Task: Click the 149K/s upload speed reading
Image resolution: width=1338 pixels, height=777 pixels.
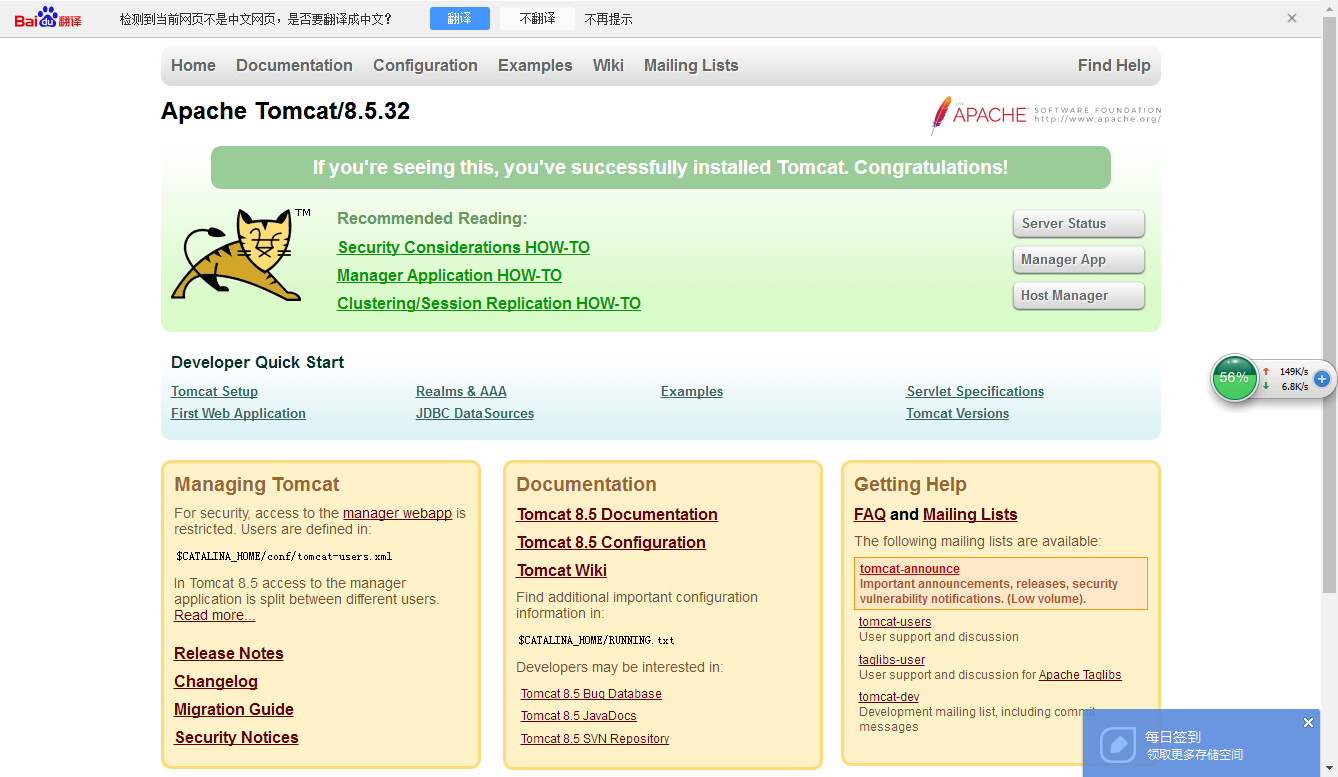Action: (x=1294, y=371)
